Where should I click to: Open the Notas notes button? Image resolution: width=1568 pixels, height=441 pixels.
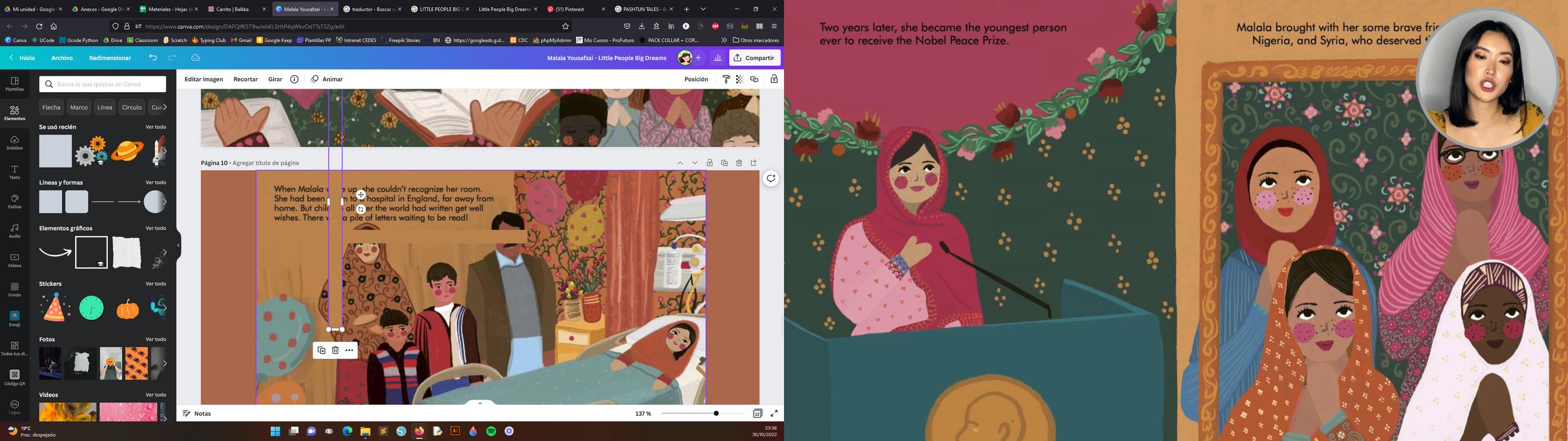pyautogui.click(x=197, y=414)
